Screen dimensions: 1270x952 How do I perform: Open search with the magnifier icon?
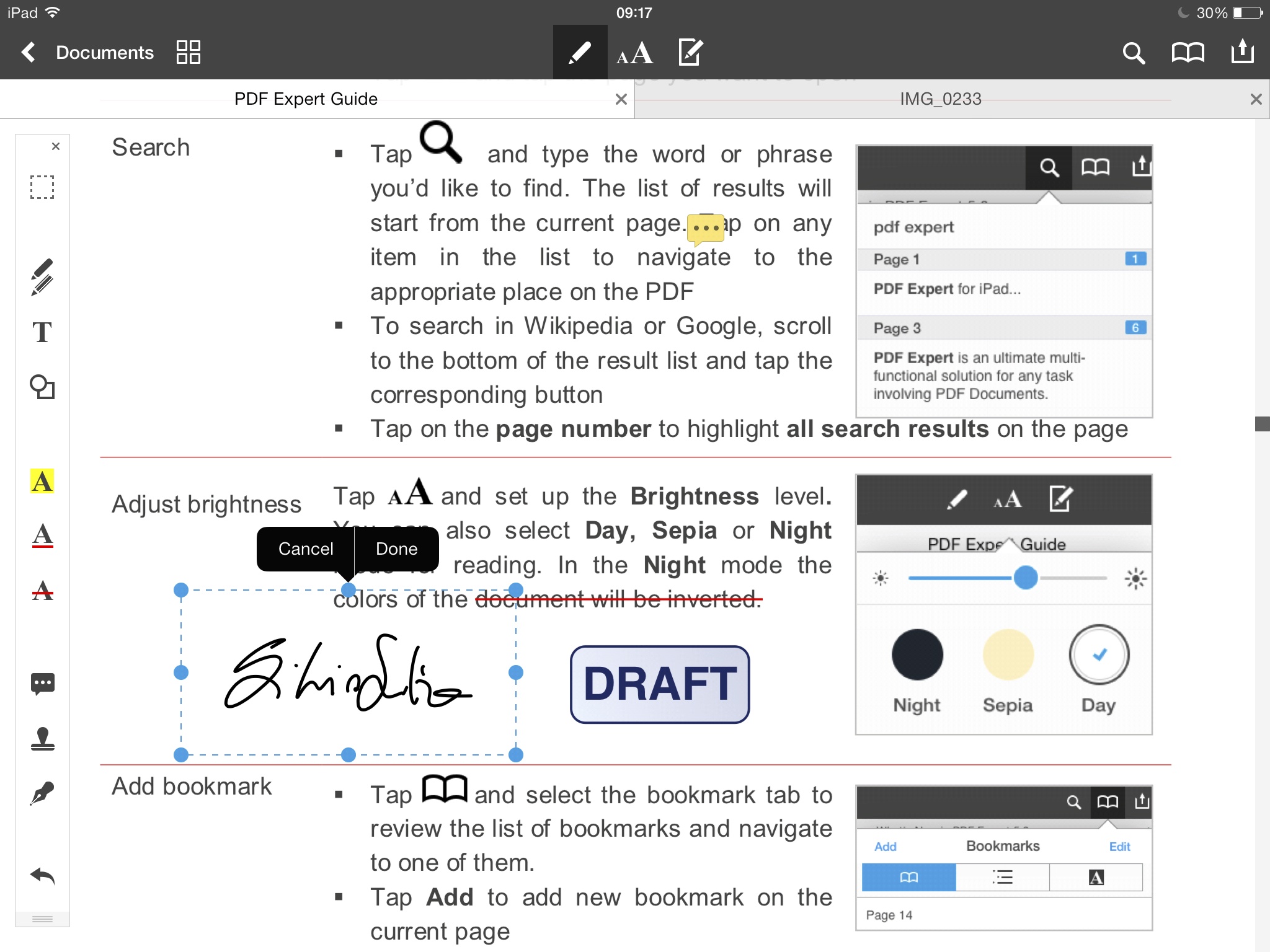pyautogui.click(x=1134, y=53)
